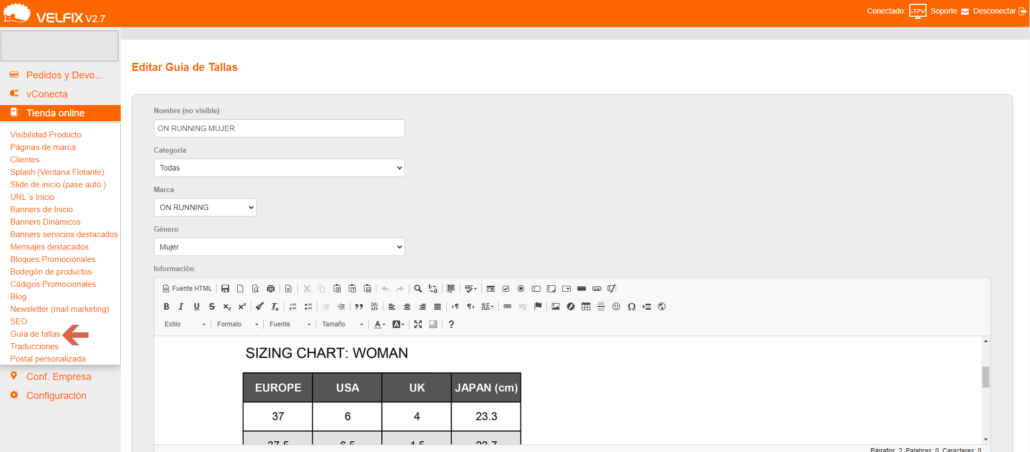Expand the Género dropdown showing Mujer
This screenshot has height=452, width=1030.
(x=279, y=246)
